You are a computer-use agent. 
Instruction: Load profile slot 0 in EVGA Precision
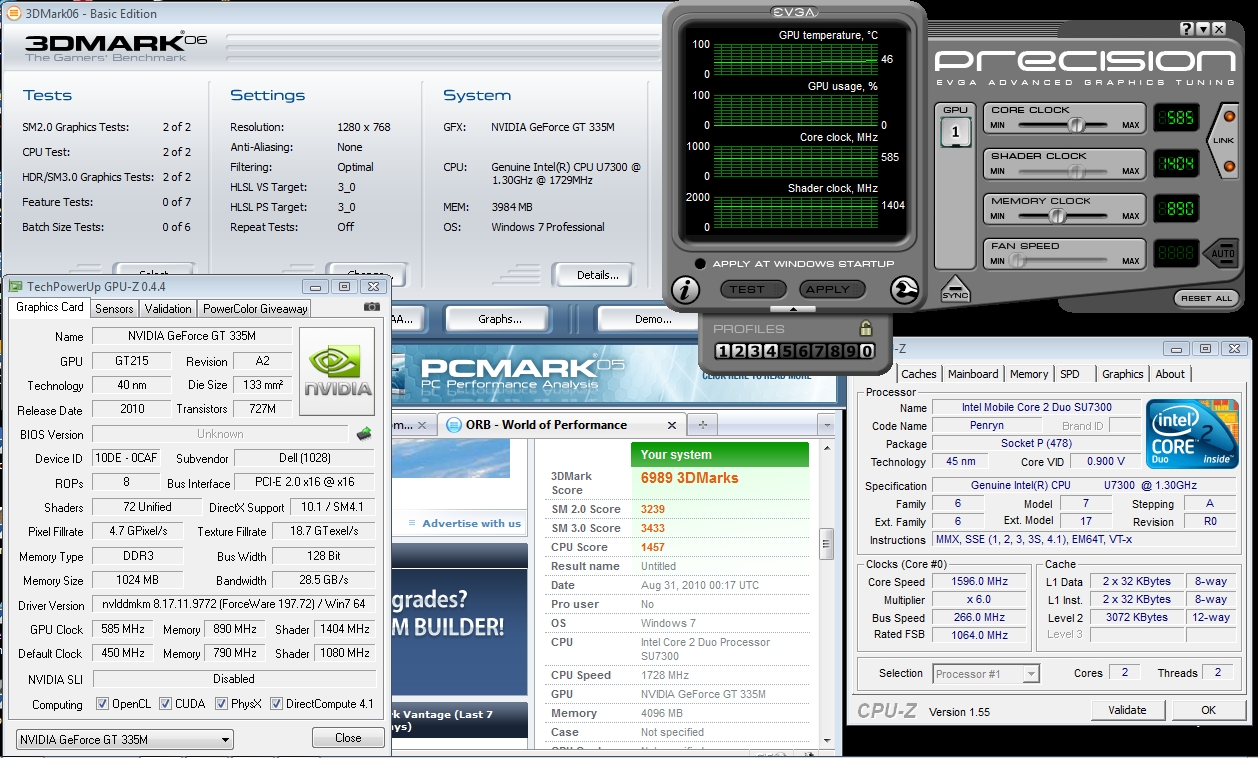[x=867, y=351]
